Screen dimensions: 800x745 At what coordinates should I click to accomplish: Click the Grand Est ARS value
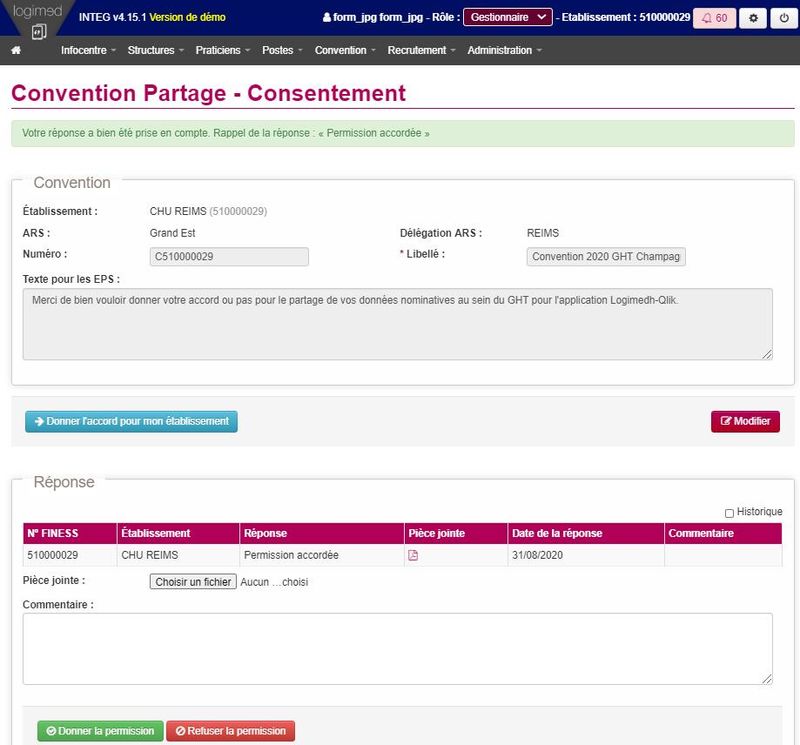pos(172,233)
